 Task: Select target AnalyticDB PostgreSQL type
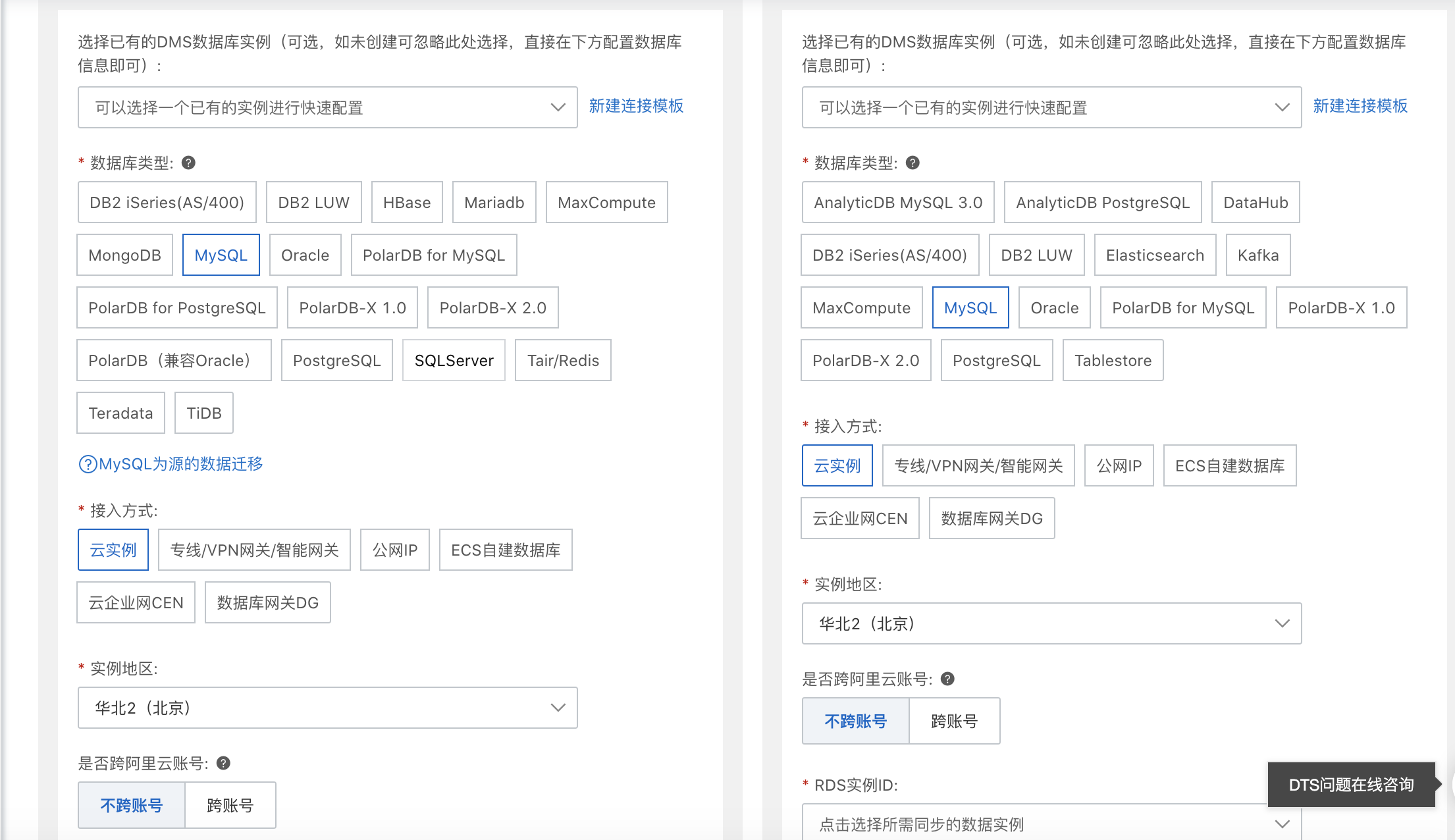pos(1103,202)
